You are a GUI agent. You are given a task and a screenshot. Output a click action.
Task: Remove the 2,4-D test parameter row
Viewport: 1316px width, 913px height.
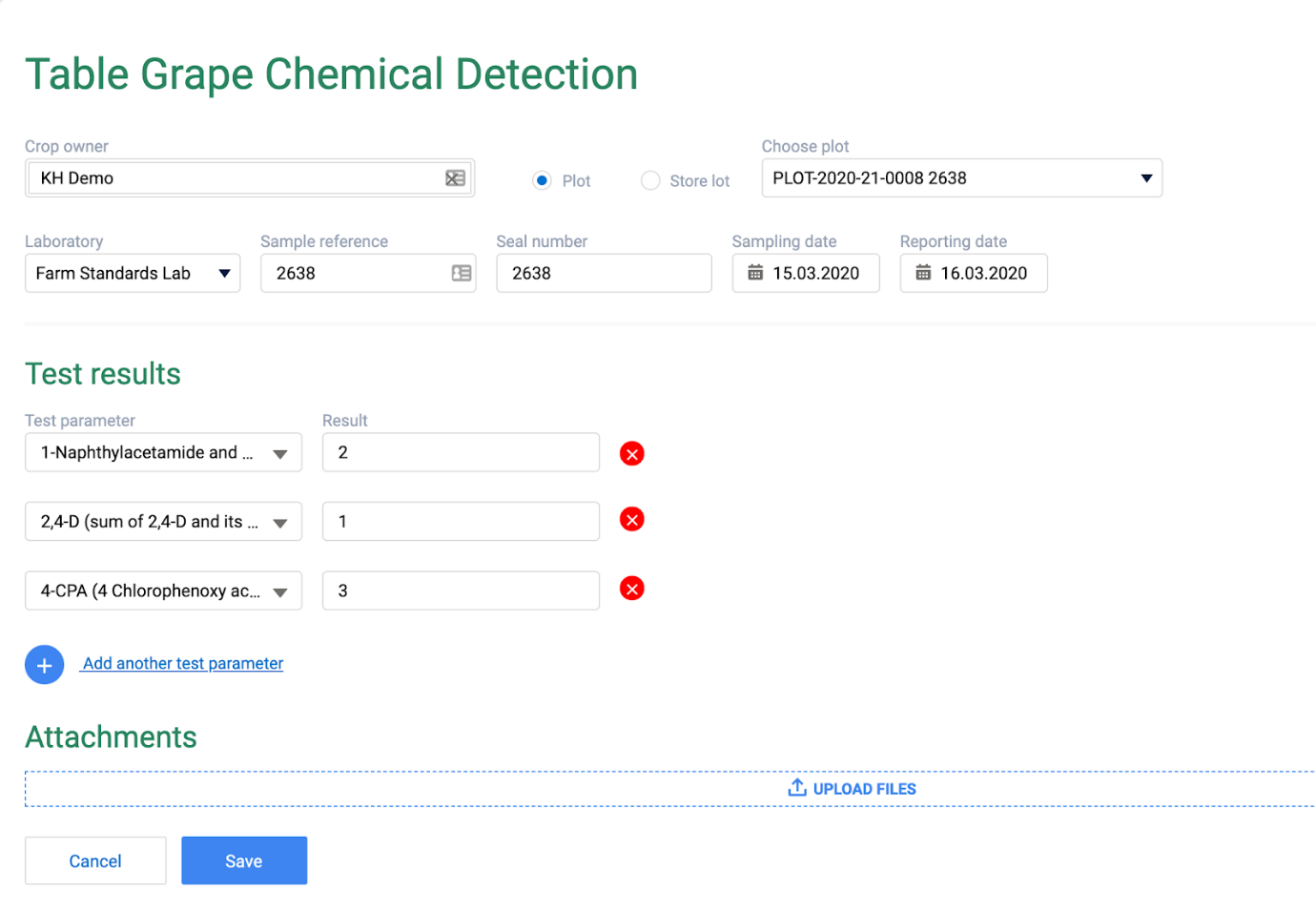pyautogui.click(x=632, y=520)
